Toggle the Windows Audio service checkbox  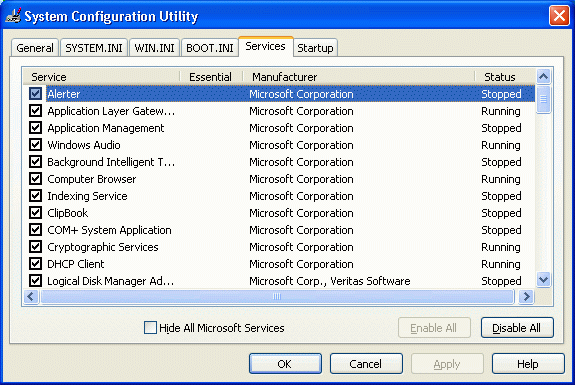(36, 144)
